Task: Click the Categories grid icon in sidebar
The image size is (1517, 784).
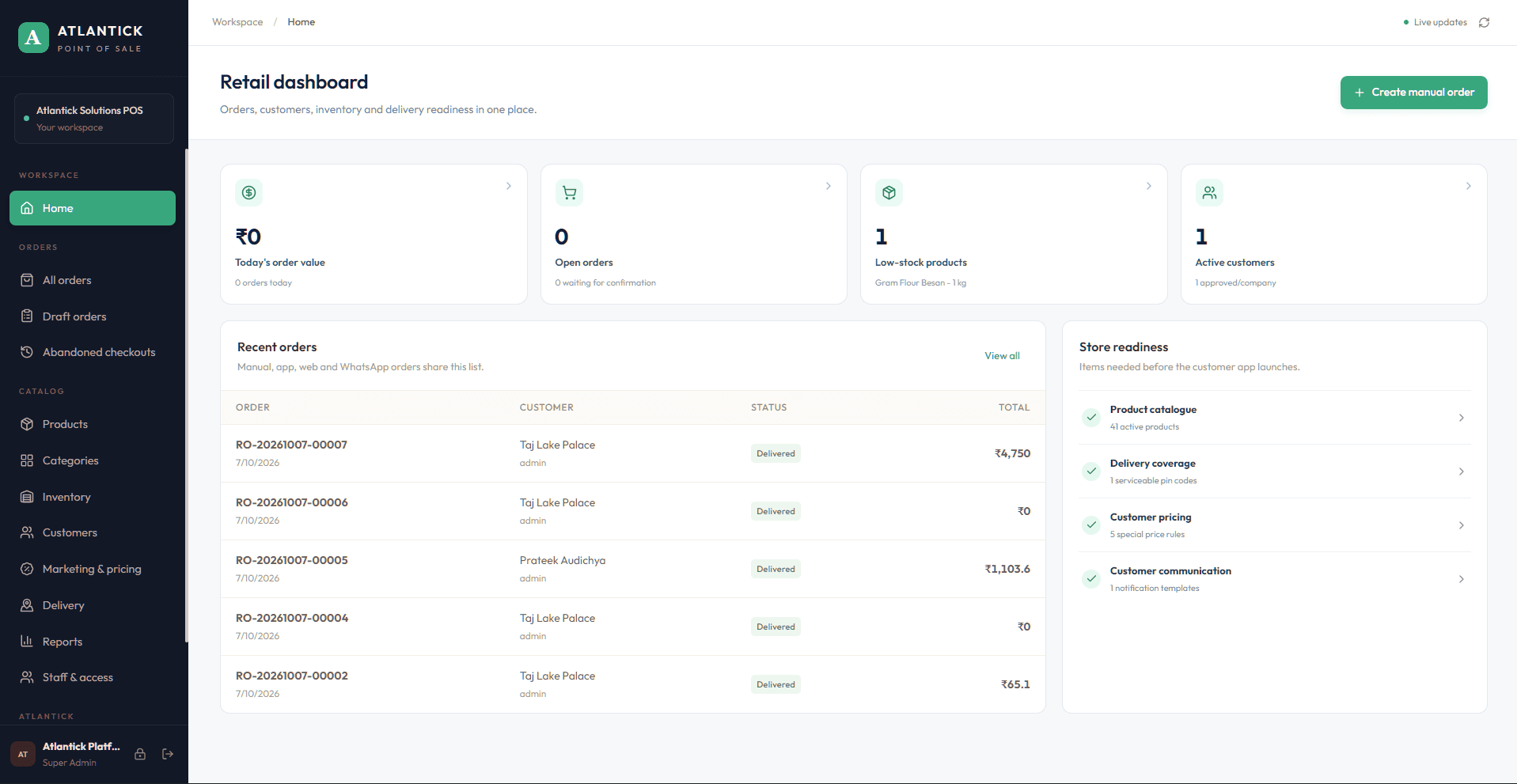Action: pyautogui.click(x=27, y=460)
